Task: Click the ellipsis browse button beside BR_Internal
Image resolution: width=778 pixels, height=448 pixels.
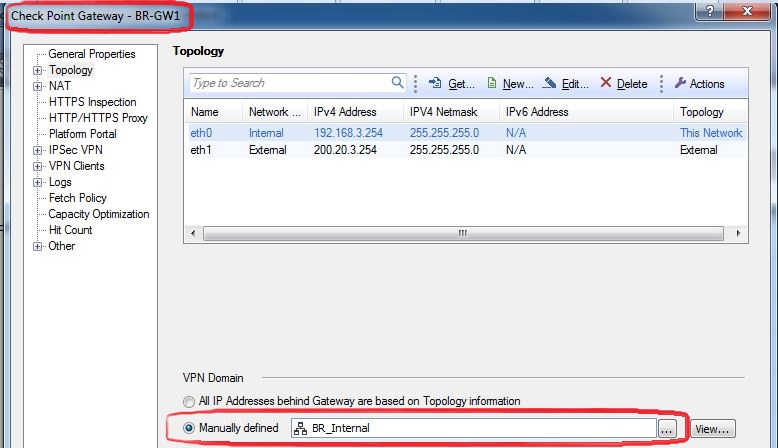Action: 667,429
